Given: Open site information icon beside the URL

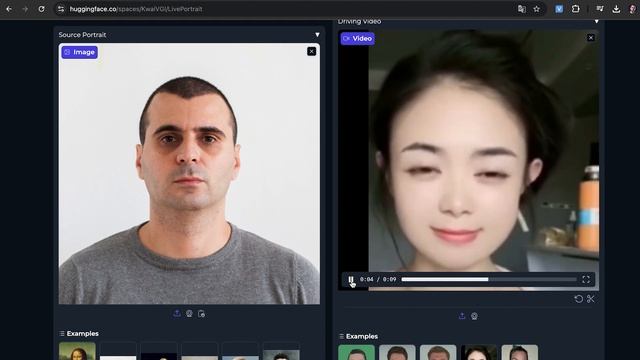Looking at the screenshot, I should [61, 9].
